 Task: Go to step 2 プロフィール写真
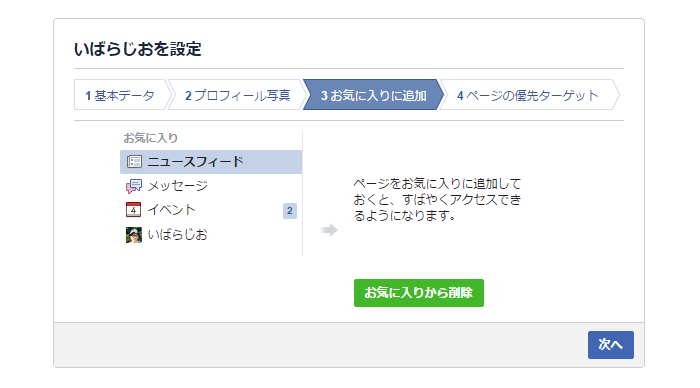point(238,95)
